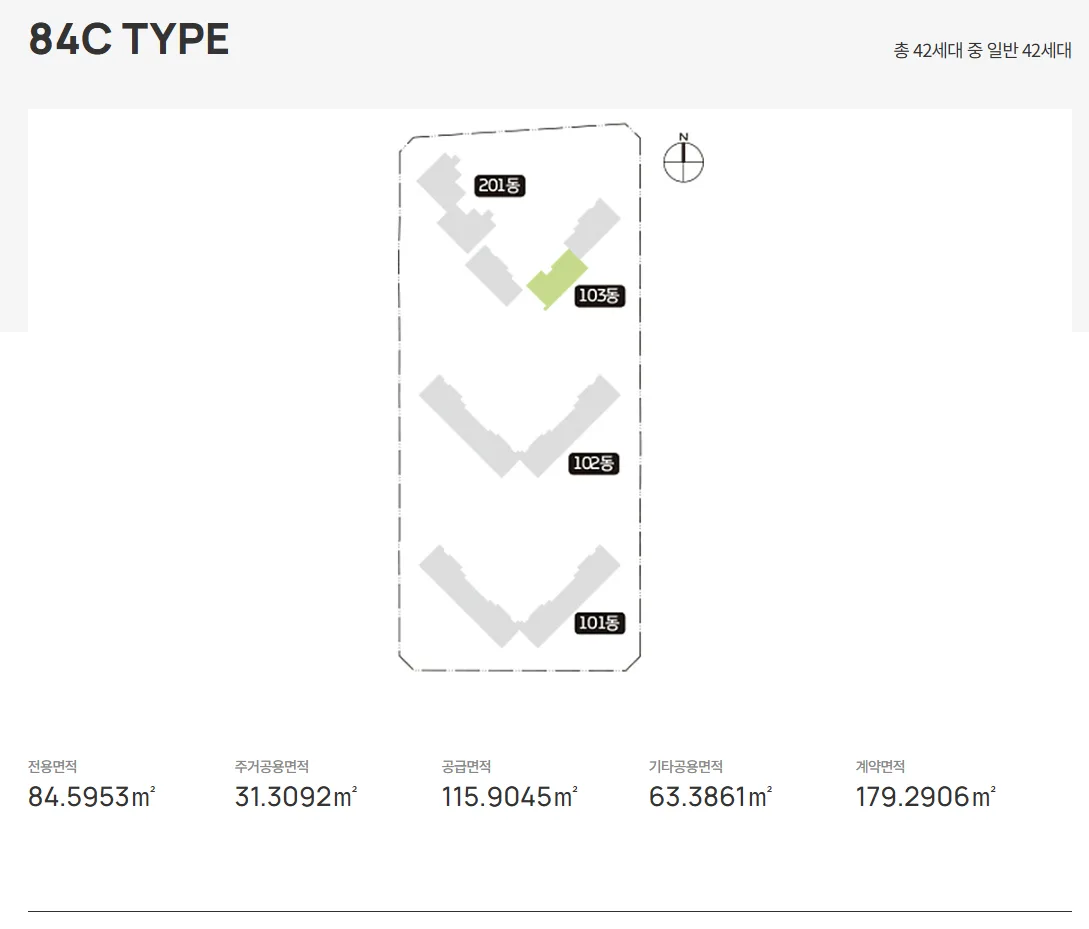Viewport: 1089px width, 929px height.
Task: Click the 101동 gray building shape
Action: [519, 596]
